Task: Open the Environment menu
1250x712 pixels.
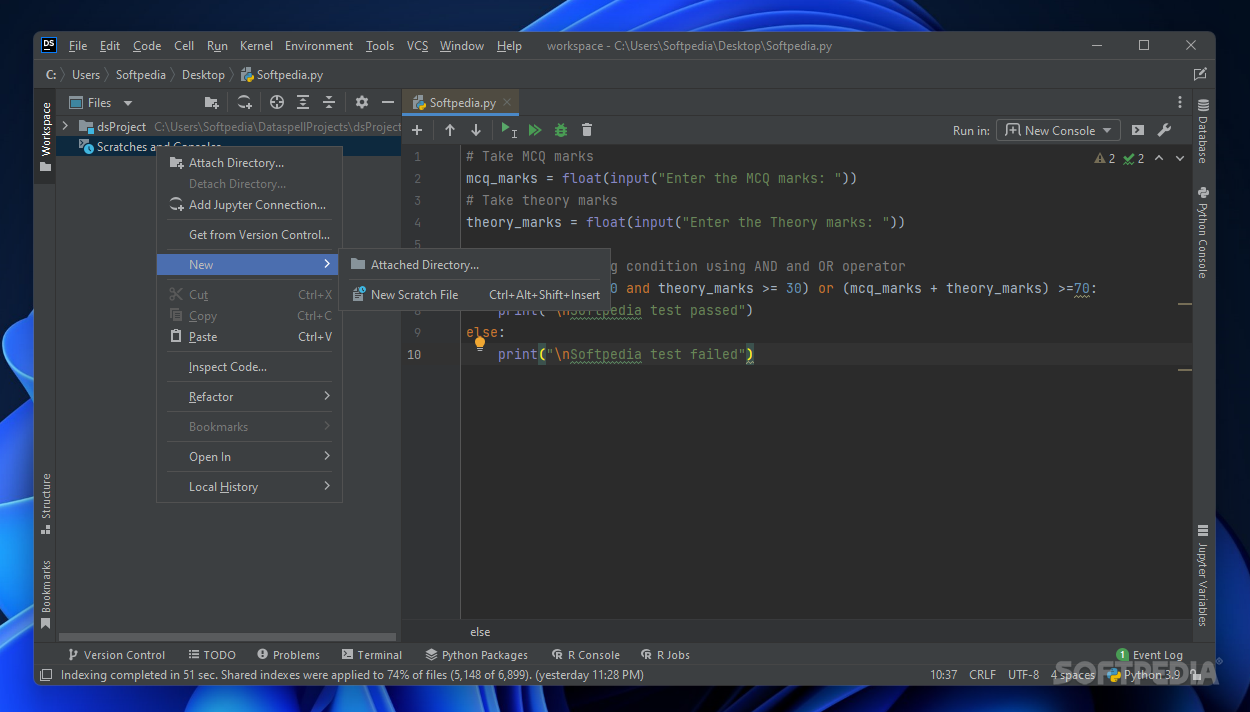Action: pos(319,46)
